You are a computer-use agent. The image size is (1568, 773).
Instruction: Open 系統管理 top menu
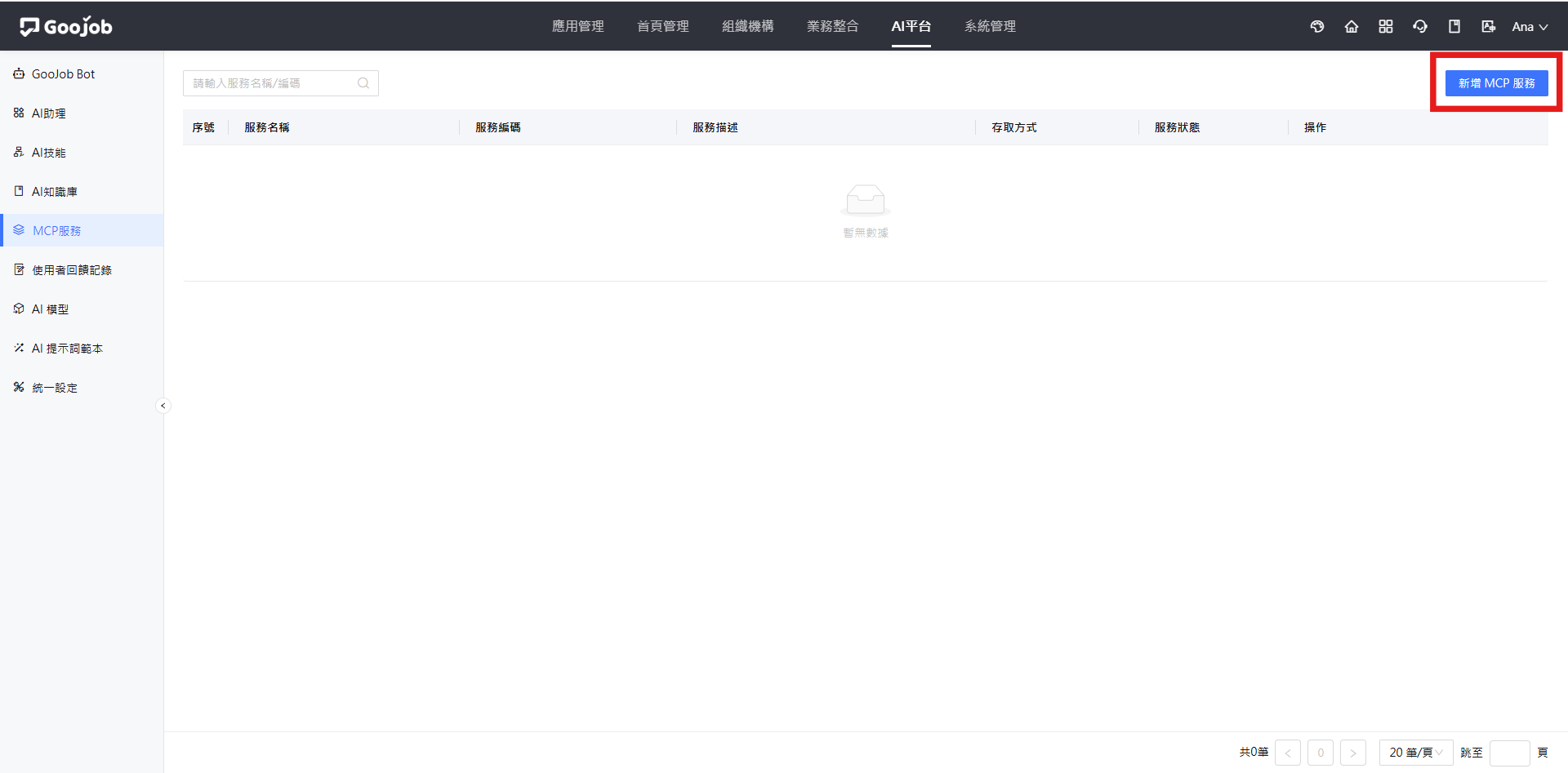(x=991, y=26)
